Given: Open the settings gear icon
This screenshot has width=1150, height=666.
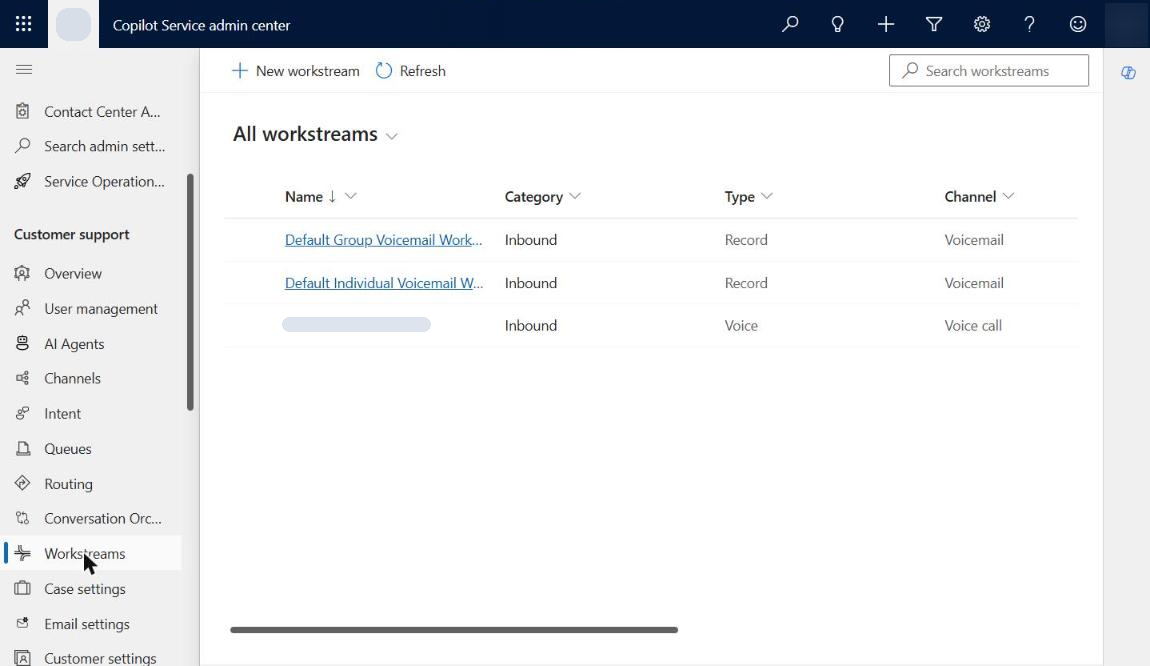Looking at the screenshot, I should [x=982, y=24].
